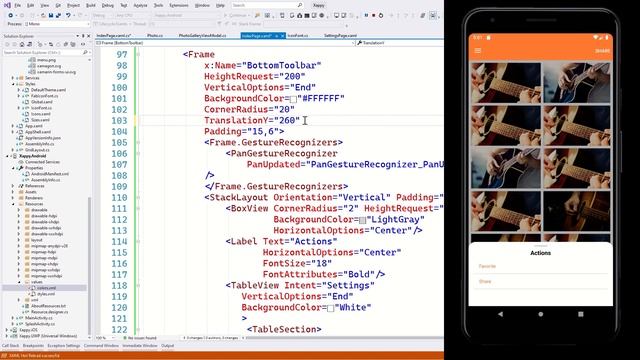The image size is (640, 360).
Task: Collapse the Resources folder
Action: click(x=13, y=204)
